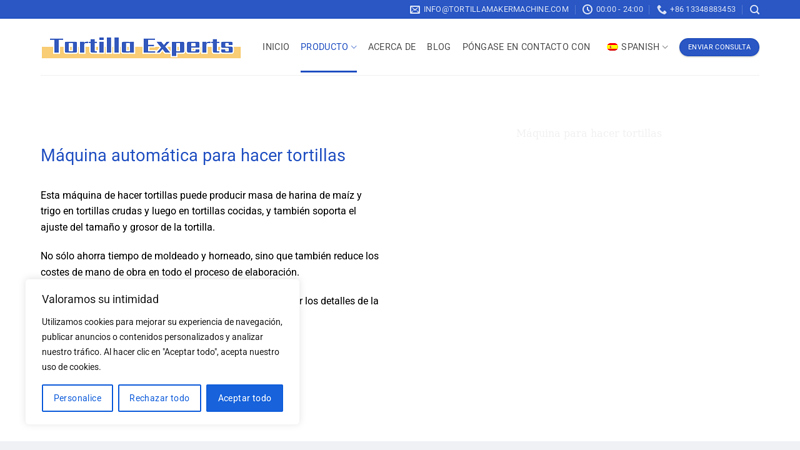
Task: Click Rechazar todo cookie button
Action: pyautogui.click(x=159, y=398)
